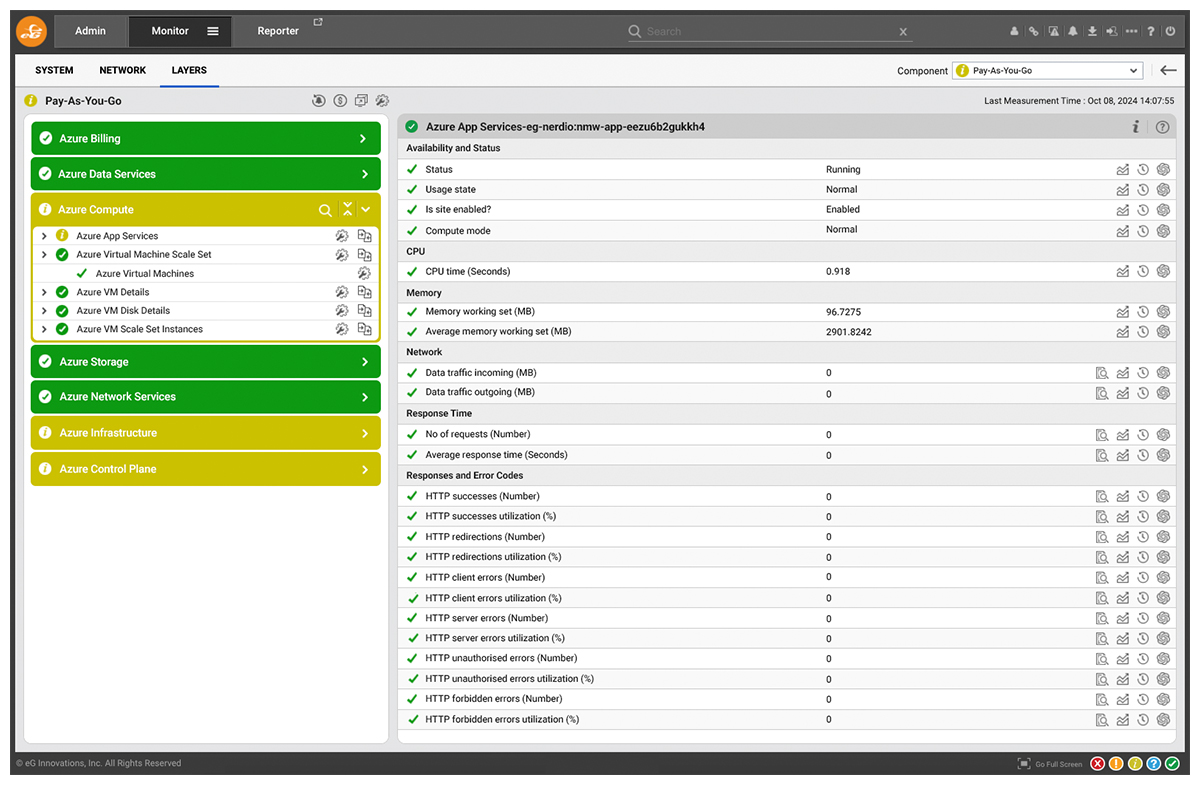The image size is (1200, 785).
Task: Click the back arrow next to Component dropdown
Action: click(x=1168, y=70)
